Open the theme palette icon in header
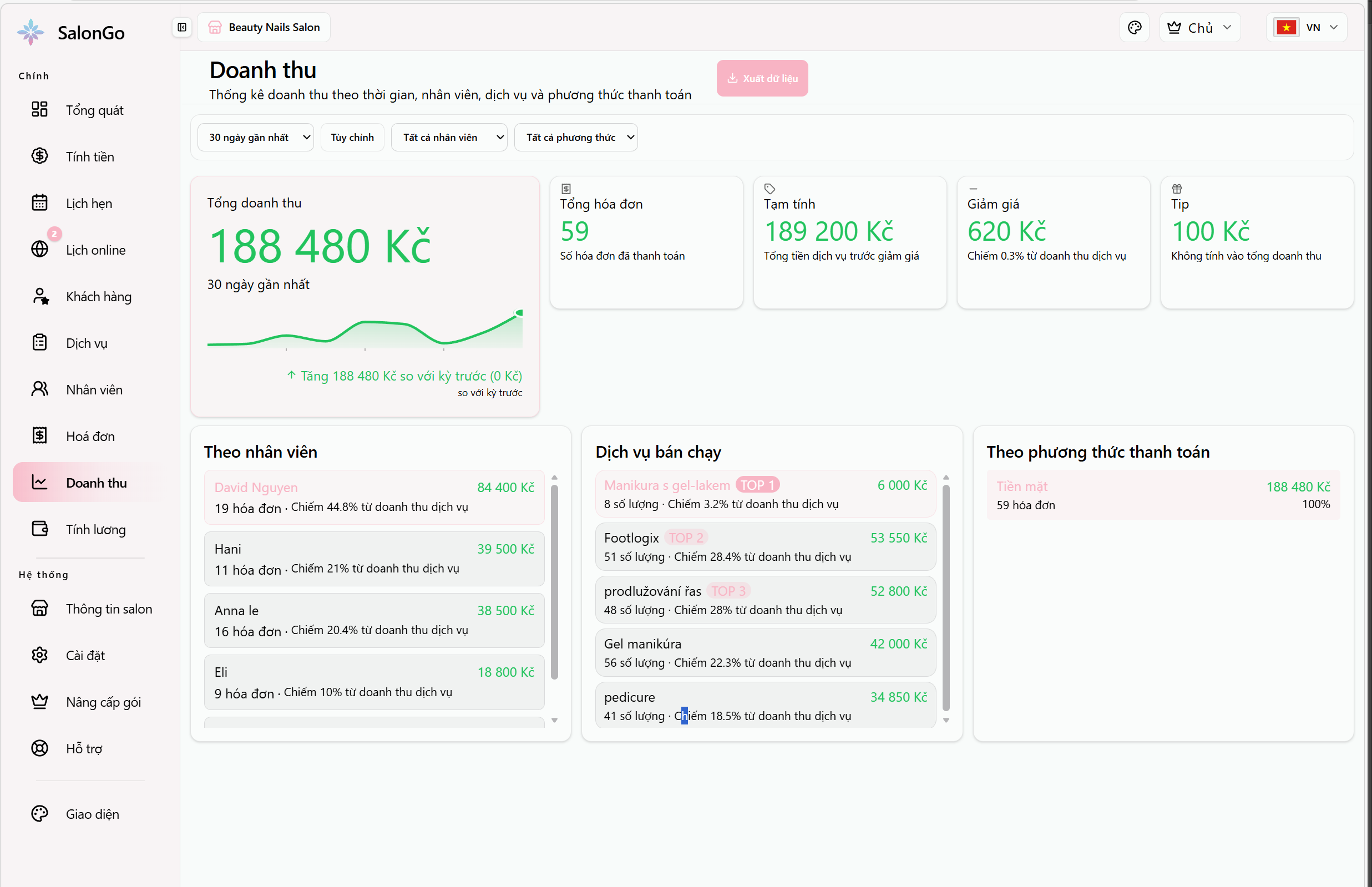The image size is (1372, 887). (x=1134, y=28)
